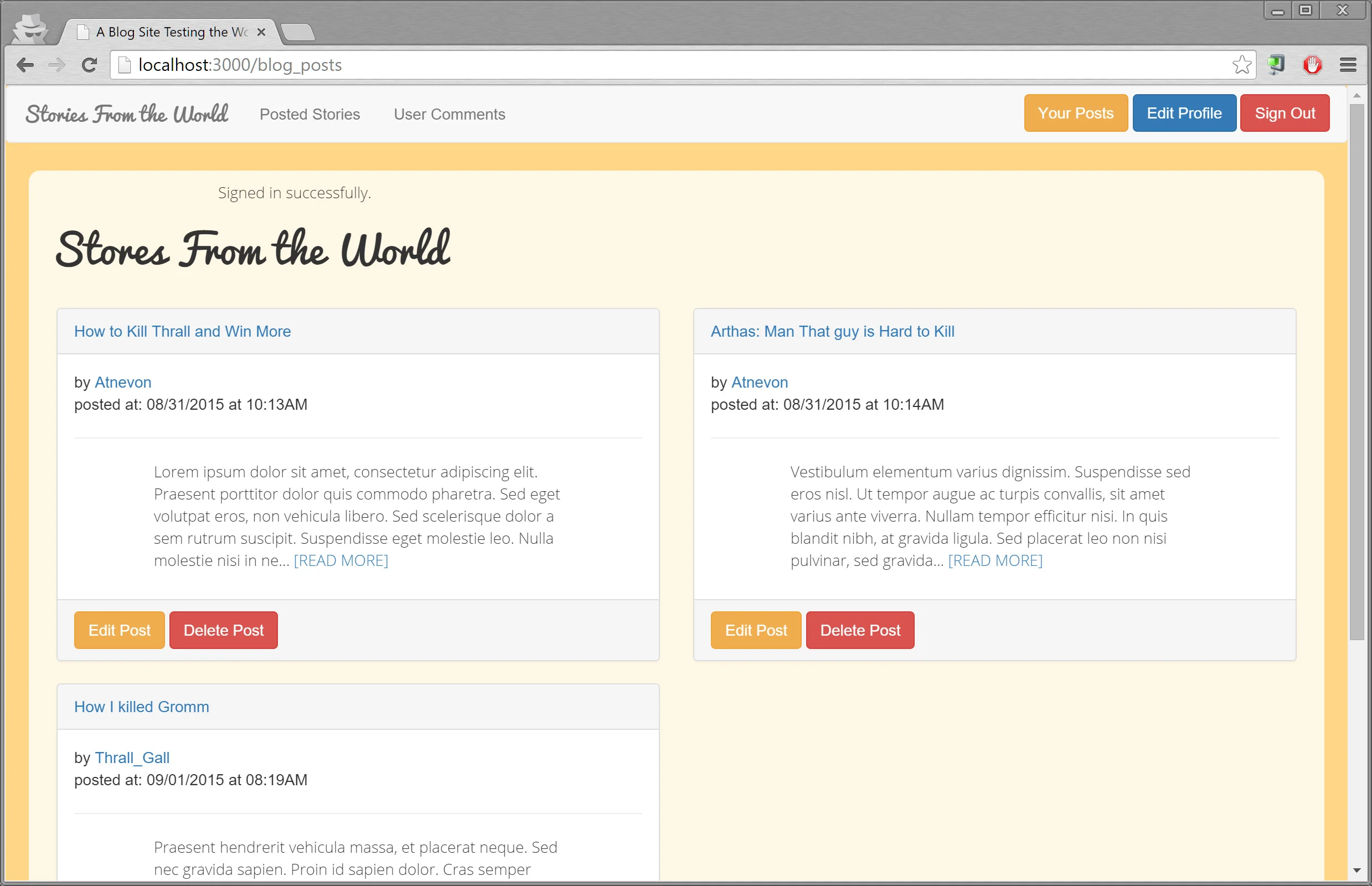The height and width of the screenshot is (886, 1372).
Task: Click the vertical scrollbar thumb
Action: pyautogui.click(x=1356, y=372)
